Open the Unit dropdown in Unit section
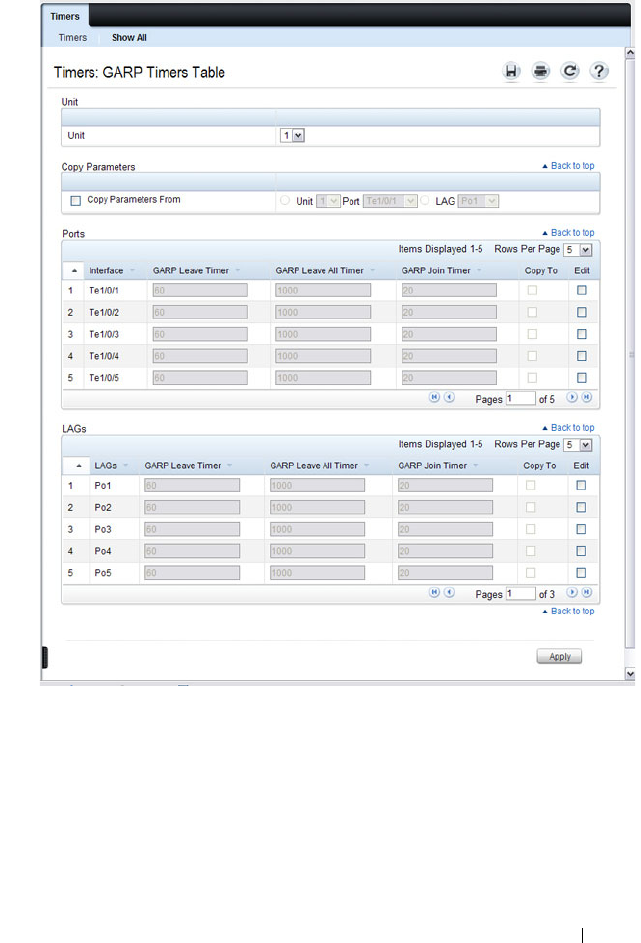641x943 pixels. click(x=292, y=135)
